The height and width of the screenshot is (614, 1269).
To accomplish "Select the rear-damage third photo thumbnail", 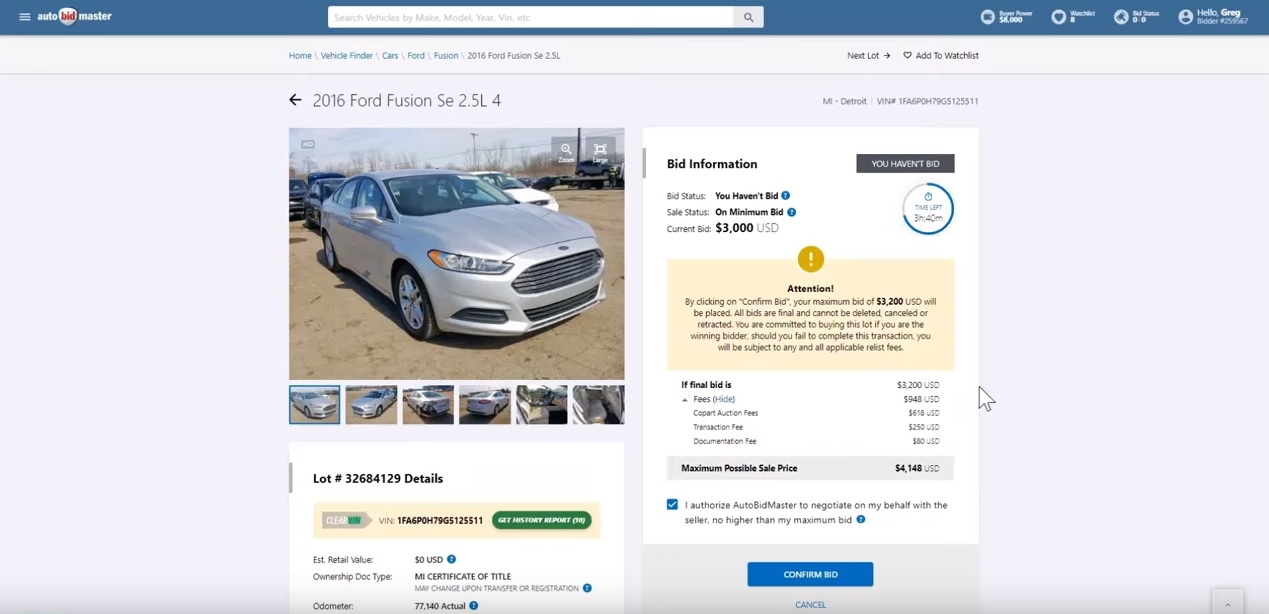I will click(x=428, y=405).
